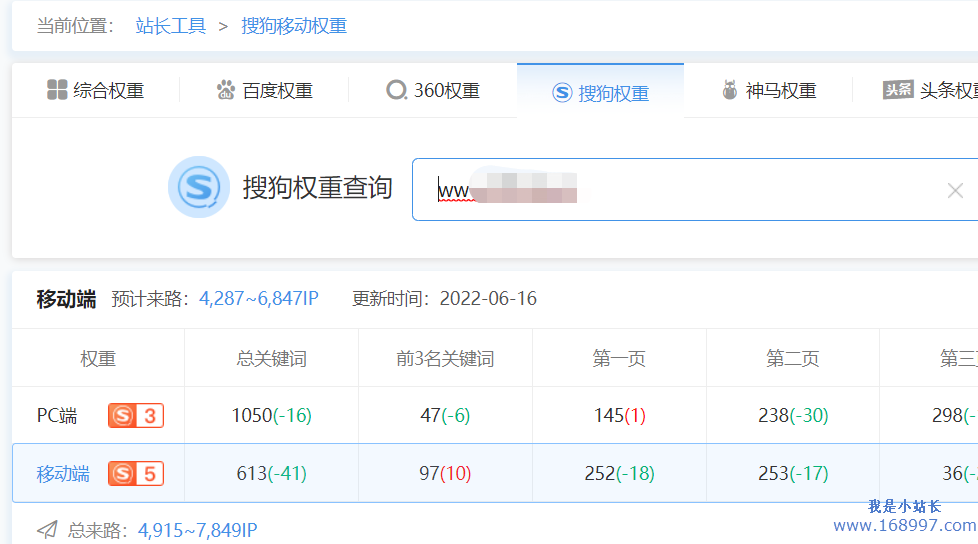Click the 神马 tab icon
This screenshot has width=978, height=544.
729,90
